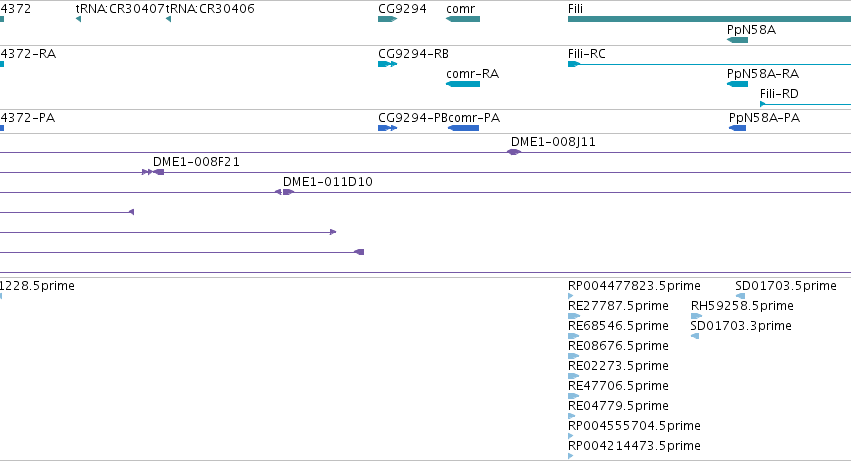Click the comr gene name label
This screenshot has height=461, width=851.
pyautogui.click(x=461, y=9)
